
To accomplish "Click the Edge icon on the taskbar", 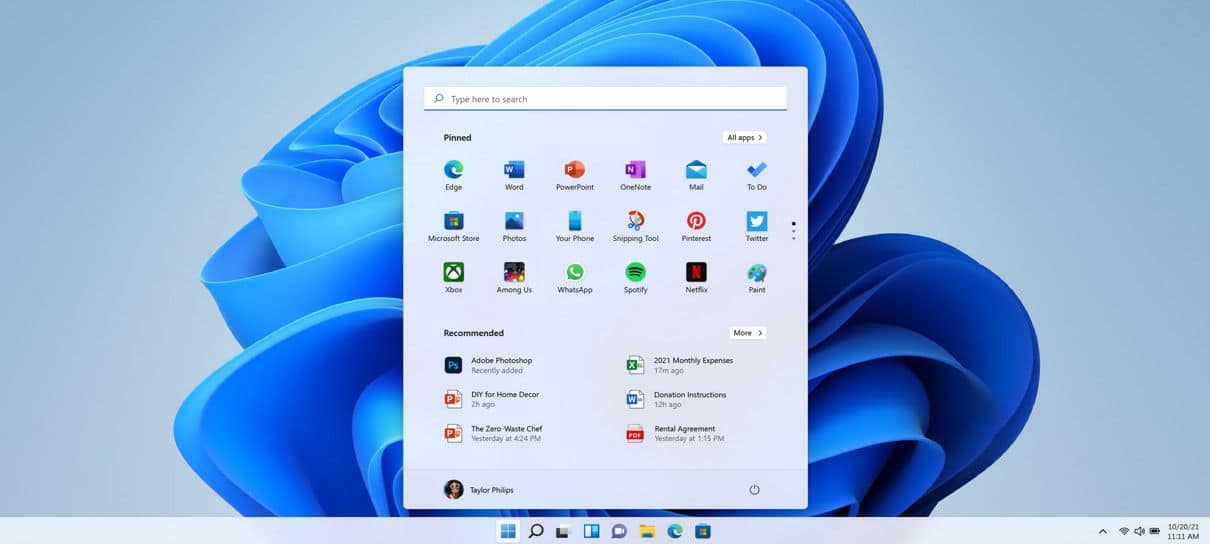I will pyautogui.click(x=675, y=531).
